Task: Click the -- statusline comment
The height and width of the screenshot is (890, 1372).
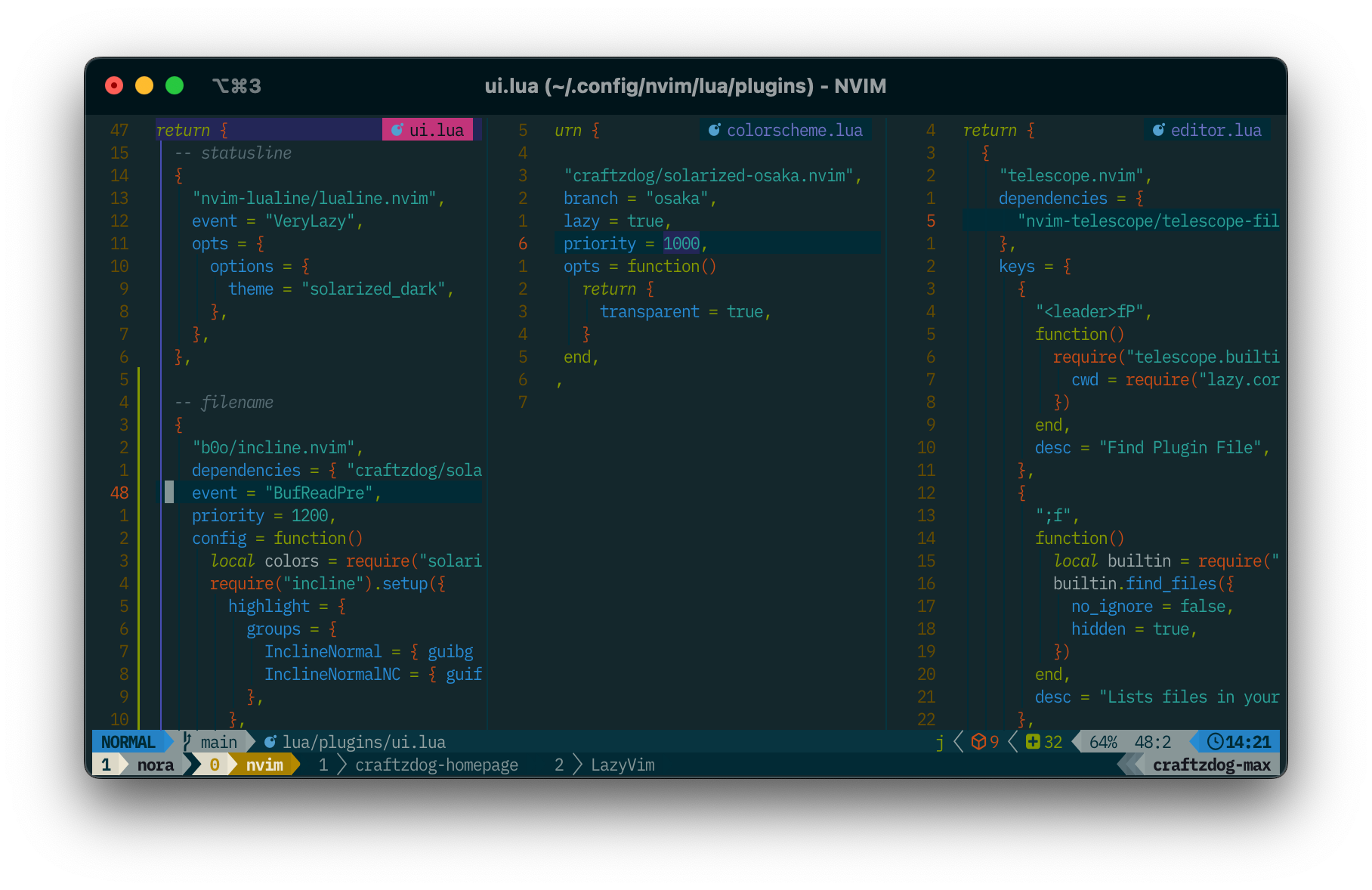Action: pyautogui.click(x=233, y=153)
